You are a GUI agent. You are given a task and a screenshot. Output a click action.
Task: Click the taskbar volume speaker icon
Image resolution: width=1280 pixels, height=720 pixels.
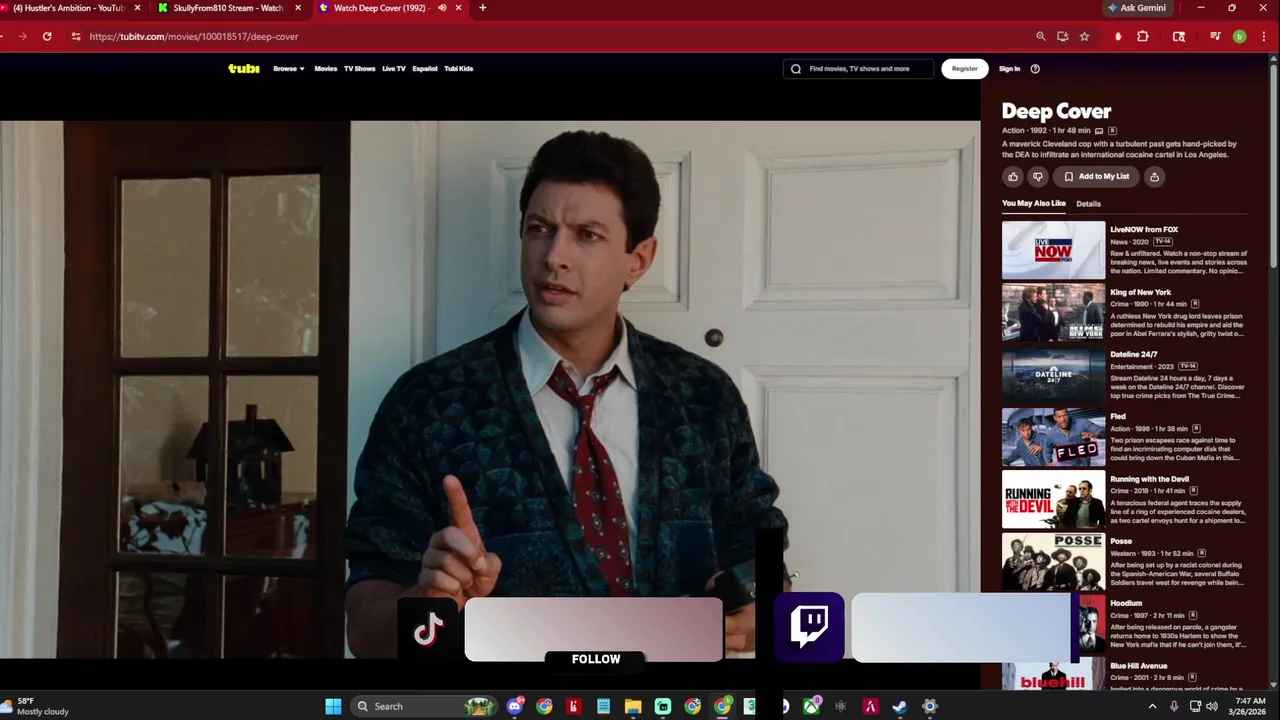(1212, 706)
